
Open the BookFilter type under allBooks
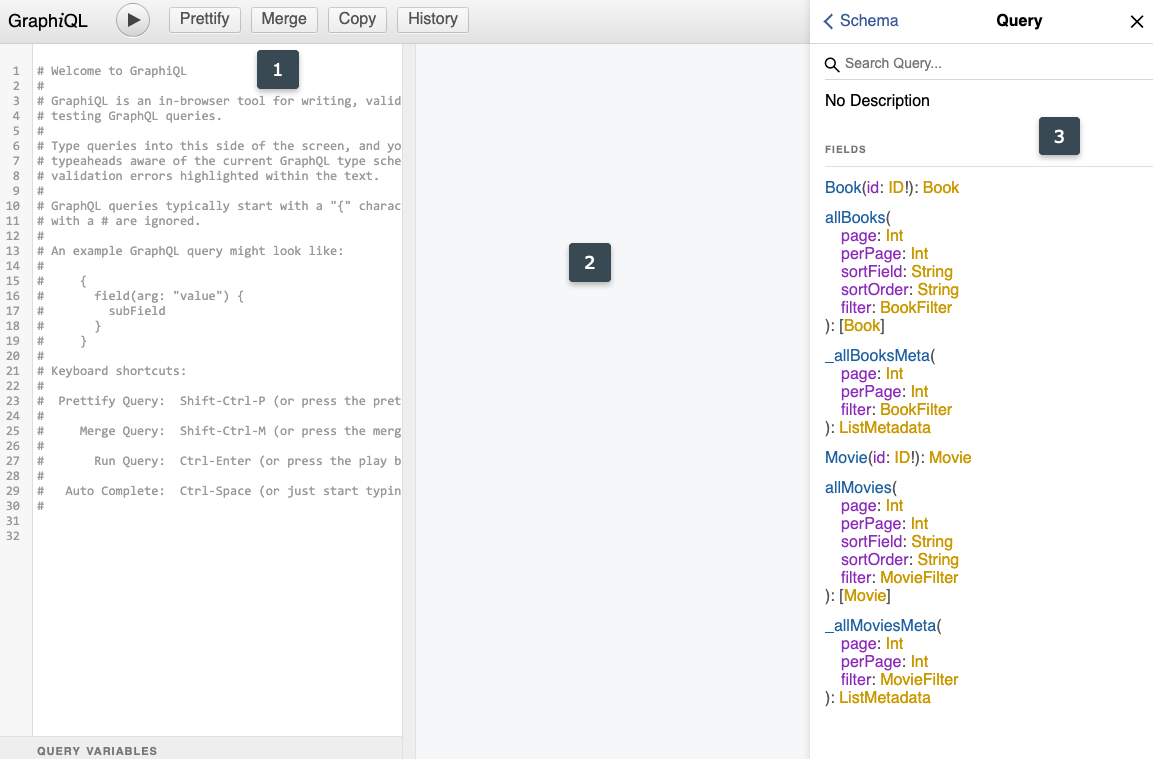(x=916, y=307)
